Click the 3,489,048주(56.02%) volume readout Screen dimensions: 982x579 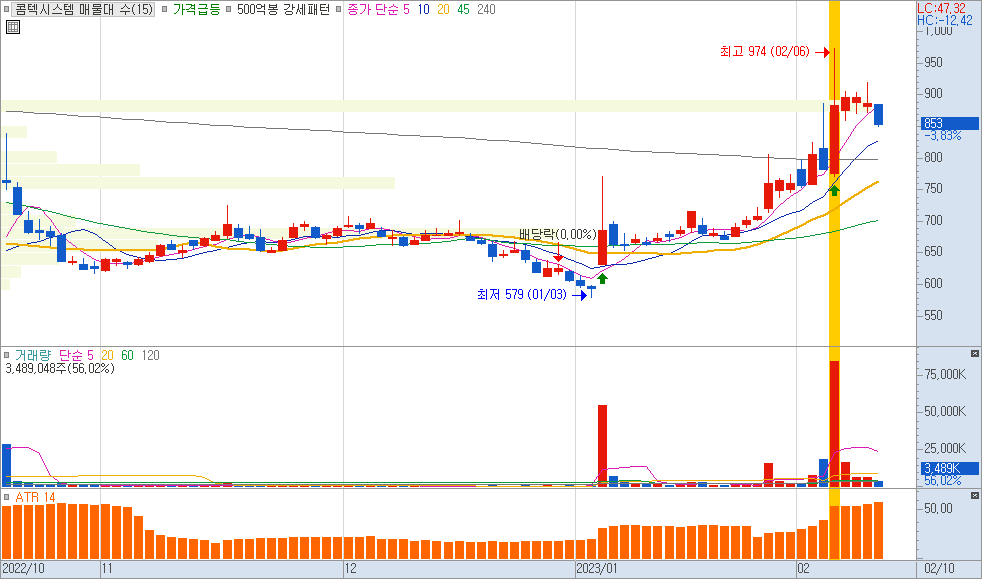(60, 369)
